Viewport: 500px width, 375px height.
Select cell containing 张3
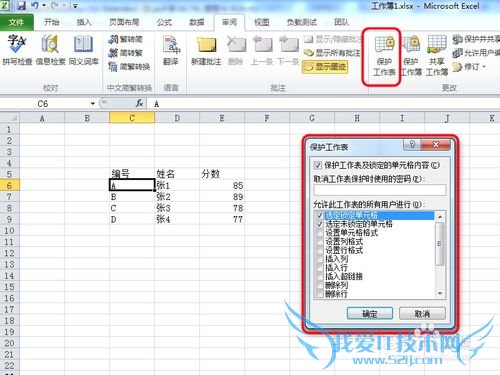click(177, 208)
